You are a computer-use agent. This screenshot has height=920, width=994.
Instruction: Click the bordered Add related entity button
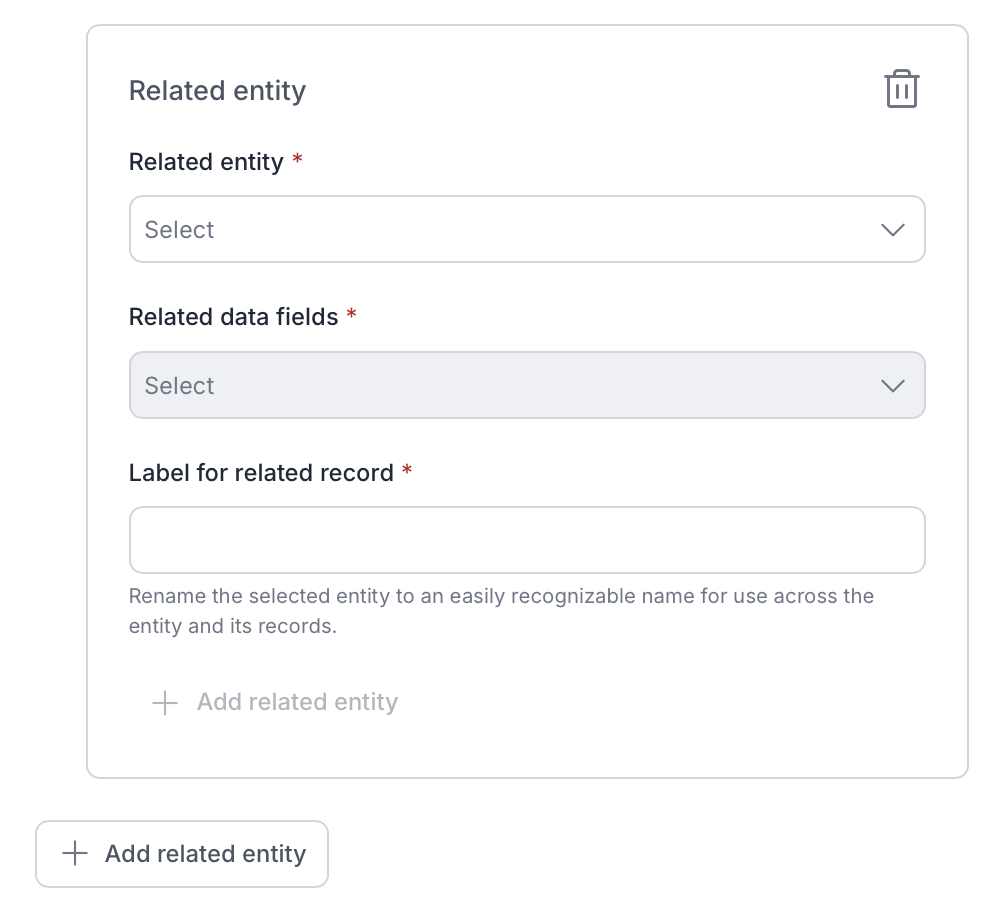(x=182, y=854)
